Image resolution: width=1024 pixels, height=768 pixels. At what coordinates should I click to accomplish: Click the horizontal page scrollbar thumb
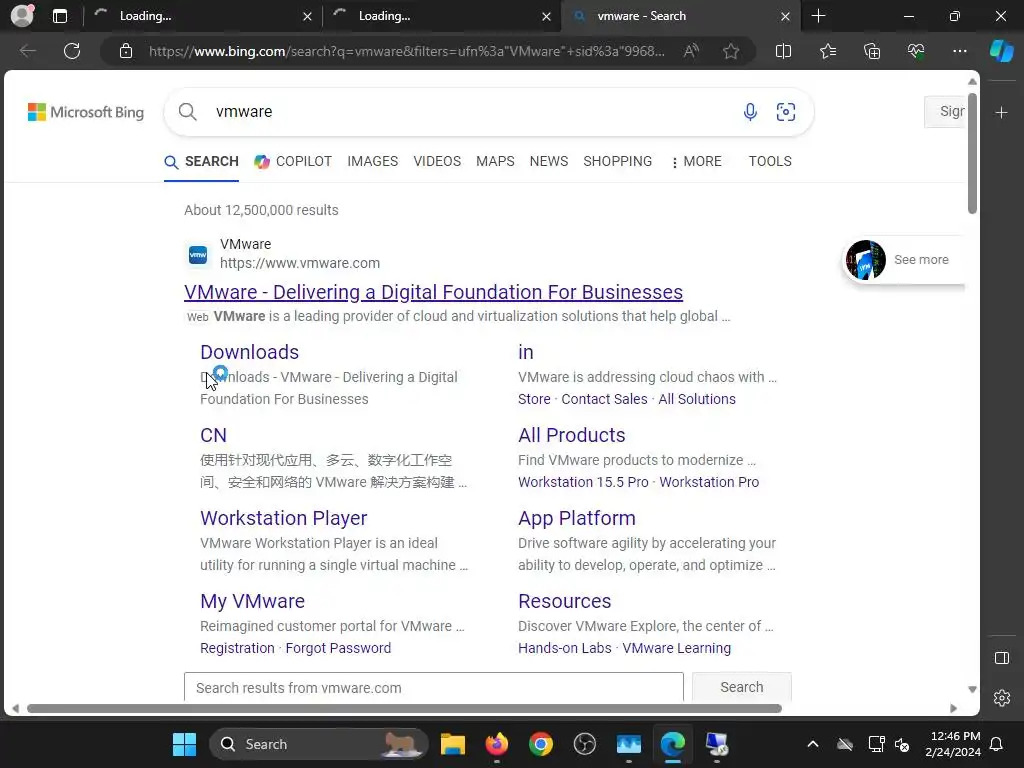coord(404,709)
